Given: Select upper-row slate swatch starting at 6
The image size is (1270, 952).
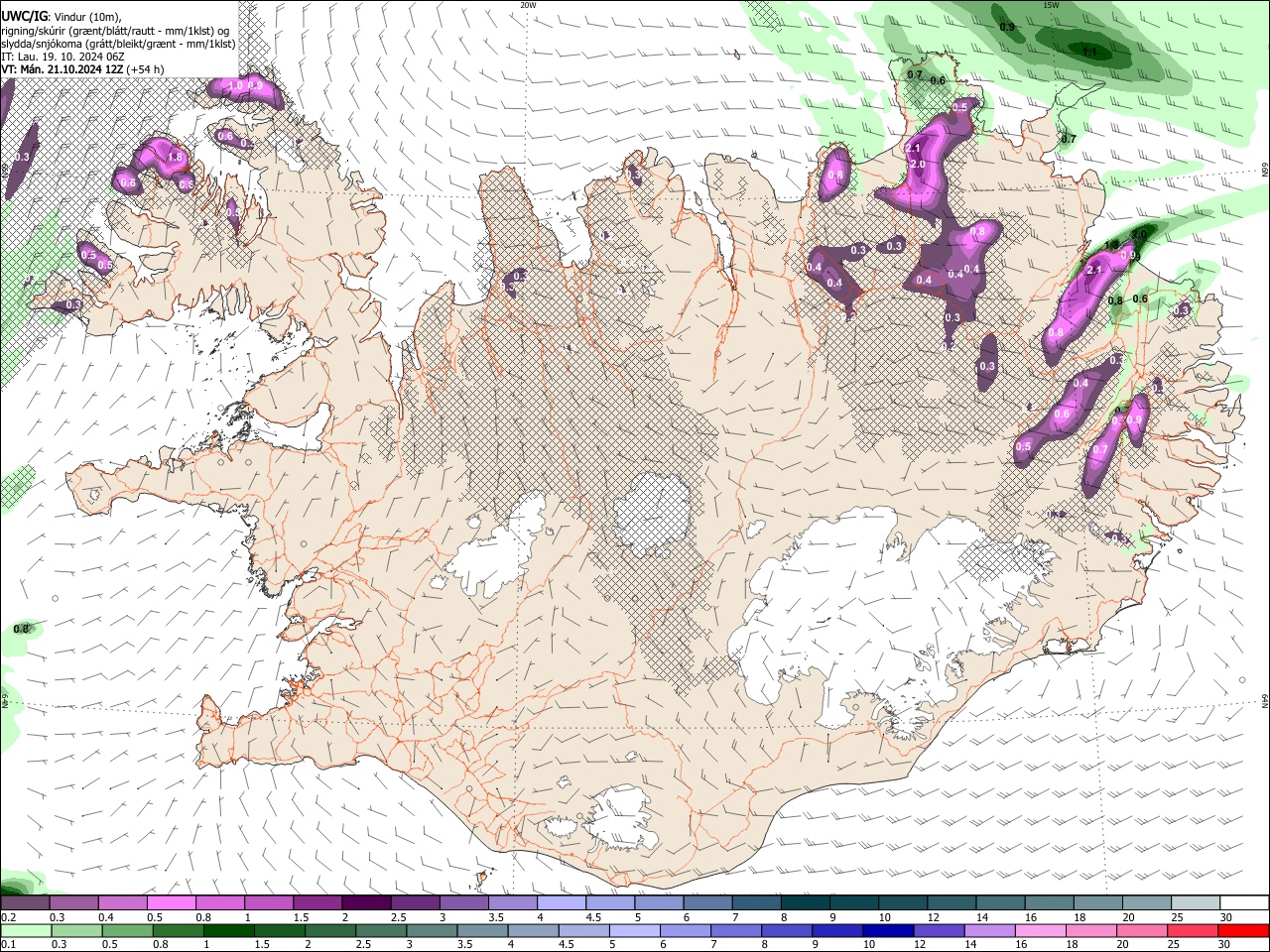Looking at the screenshot, I should (x=705, y=903).
